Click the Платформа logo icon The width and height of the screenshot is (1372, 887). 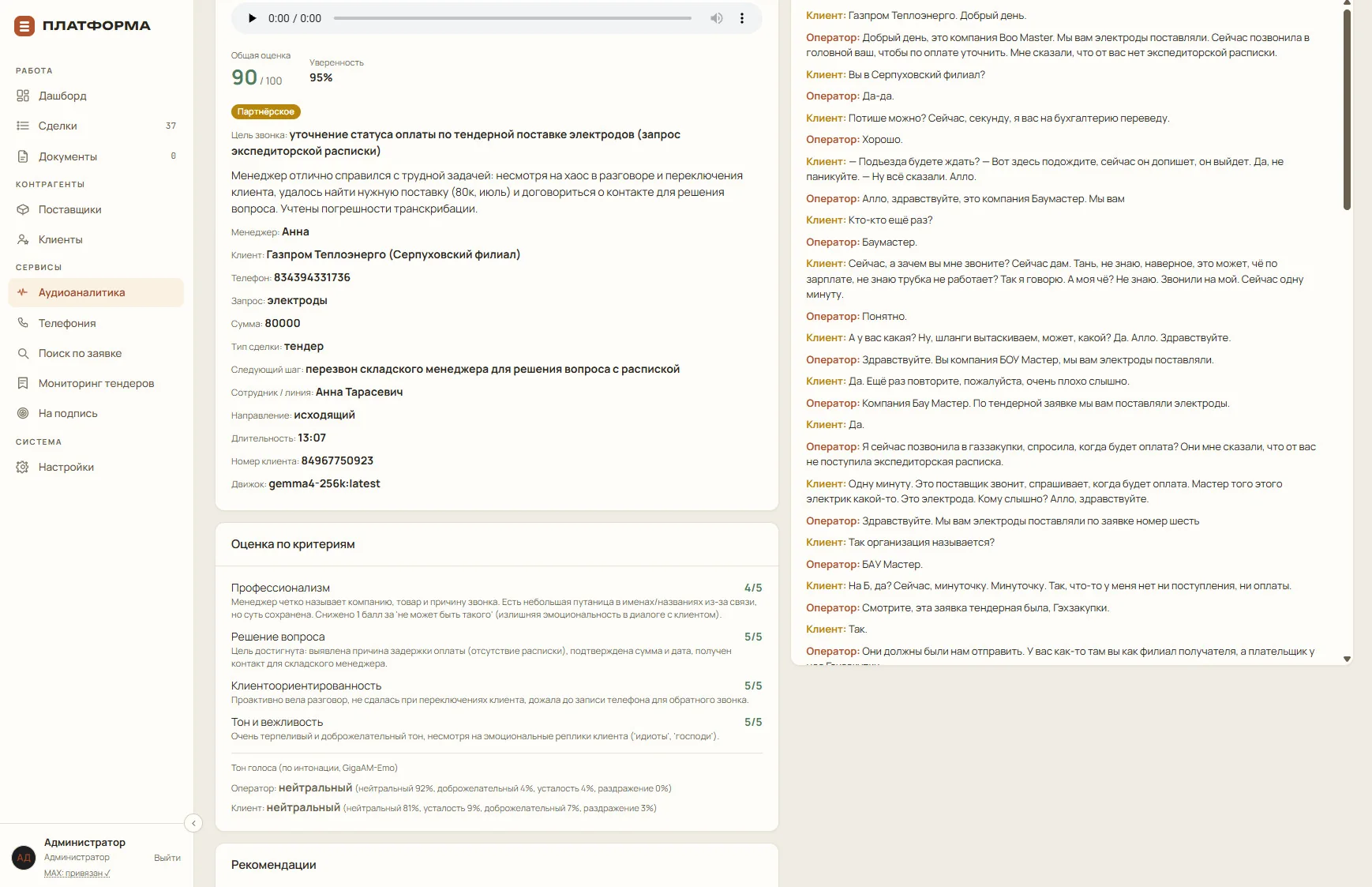click(24, 26)
